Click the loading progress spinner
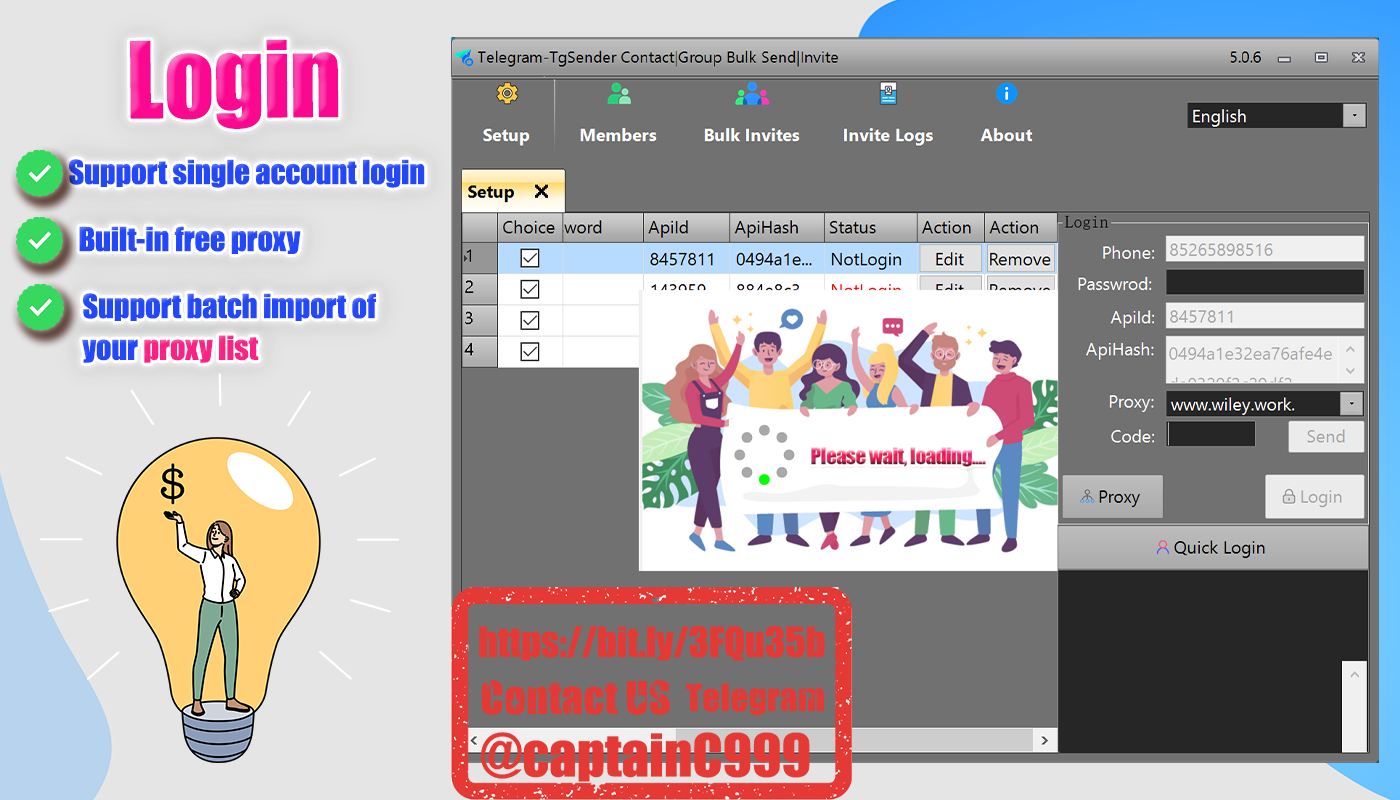Screen dimensions: 1400x800 coord(762,456)
